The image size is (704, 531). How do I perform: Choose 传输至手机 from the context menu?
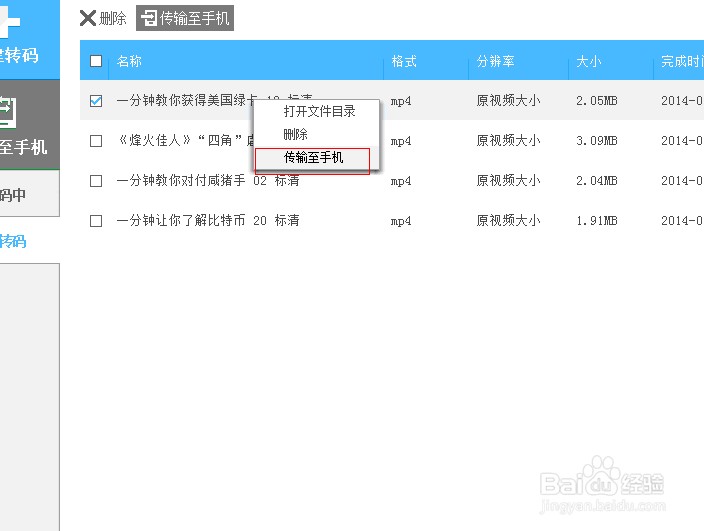313,158
